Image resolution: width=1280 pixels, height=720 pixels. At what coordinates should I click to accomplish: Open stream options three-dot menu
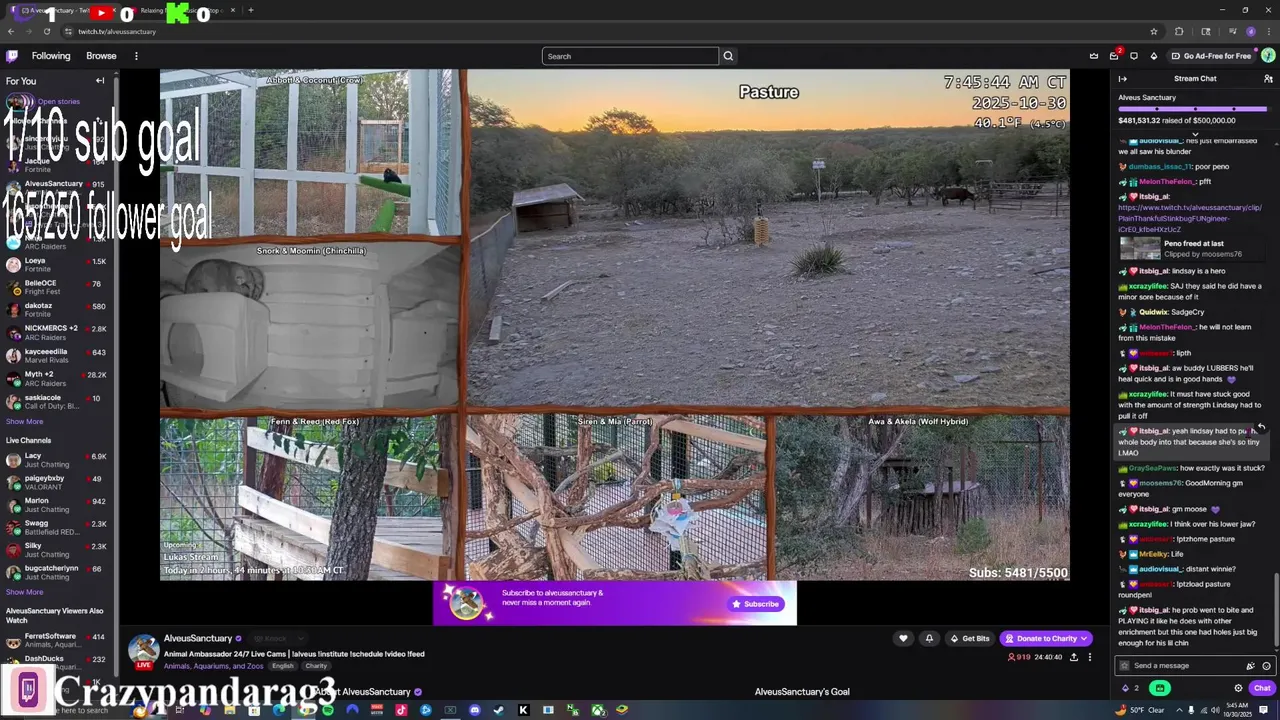tap(1090, 657)
